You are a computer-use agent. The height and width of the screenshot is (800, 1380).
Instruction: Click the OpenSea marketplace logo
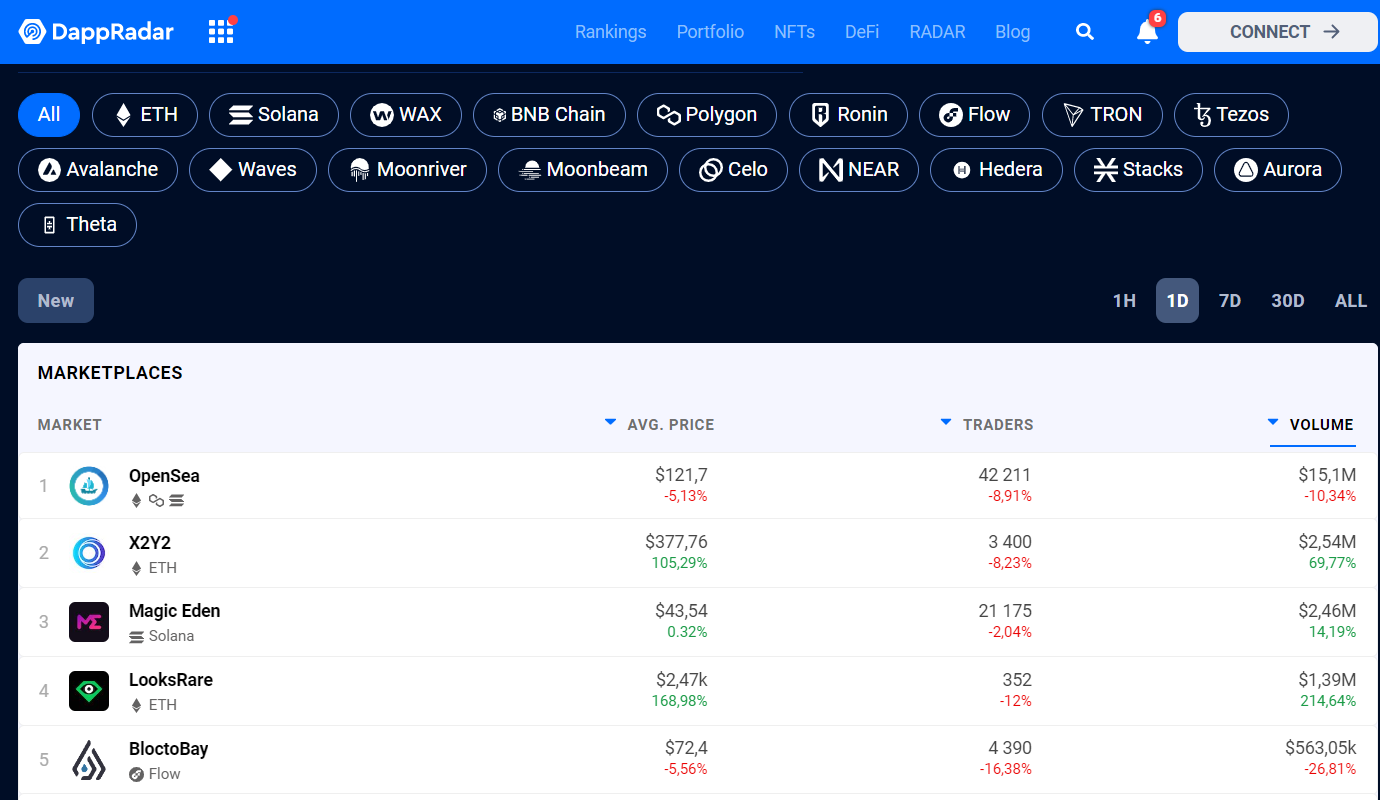coord(89,486)
